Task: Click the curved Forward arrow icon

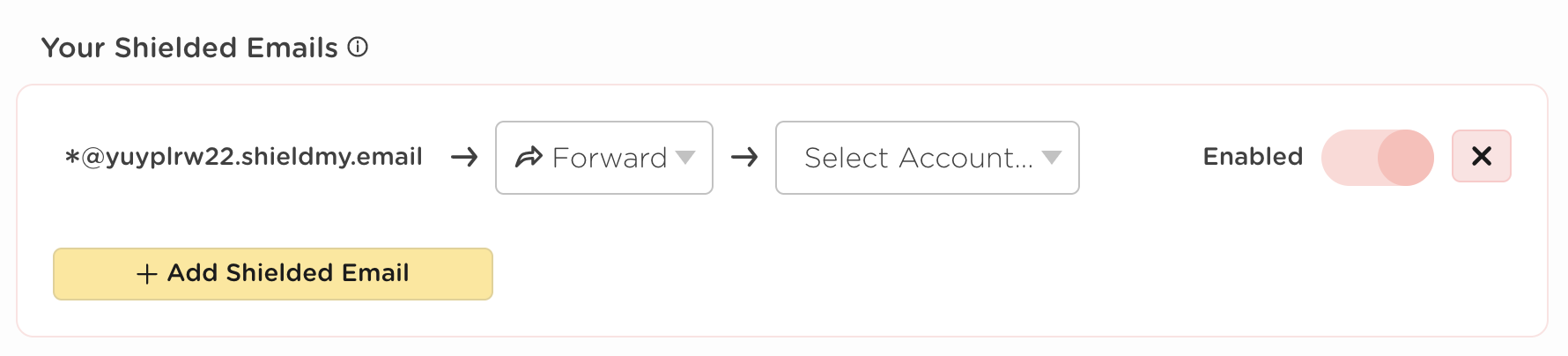Action: coord(529,158)
